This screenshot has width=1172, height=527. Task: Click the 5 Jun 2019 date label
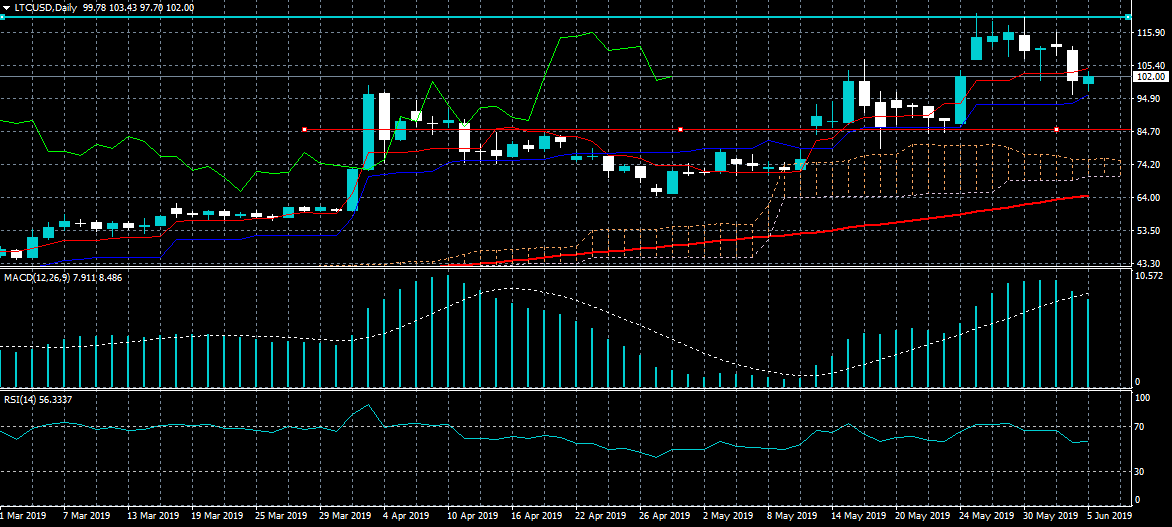point(1109,516)
